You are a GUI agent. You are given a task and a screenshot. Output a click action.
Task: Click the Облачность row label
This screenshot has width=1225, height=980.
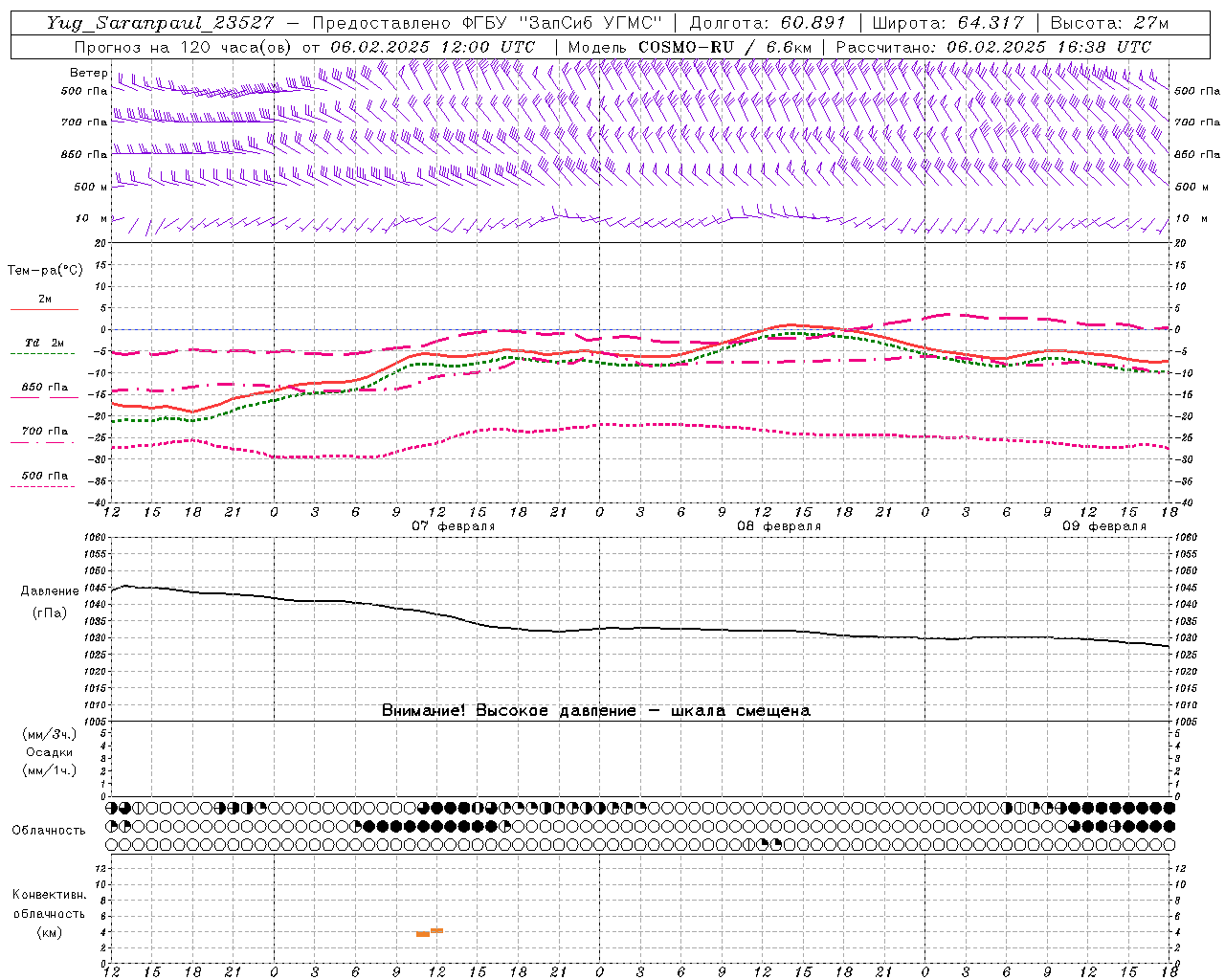pyautogui.click(x=49, y=830)
